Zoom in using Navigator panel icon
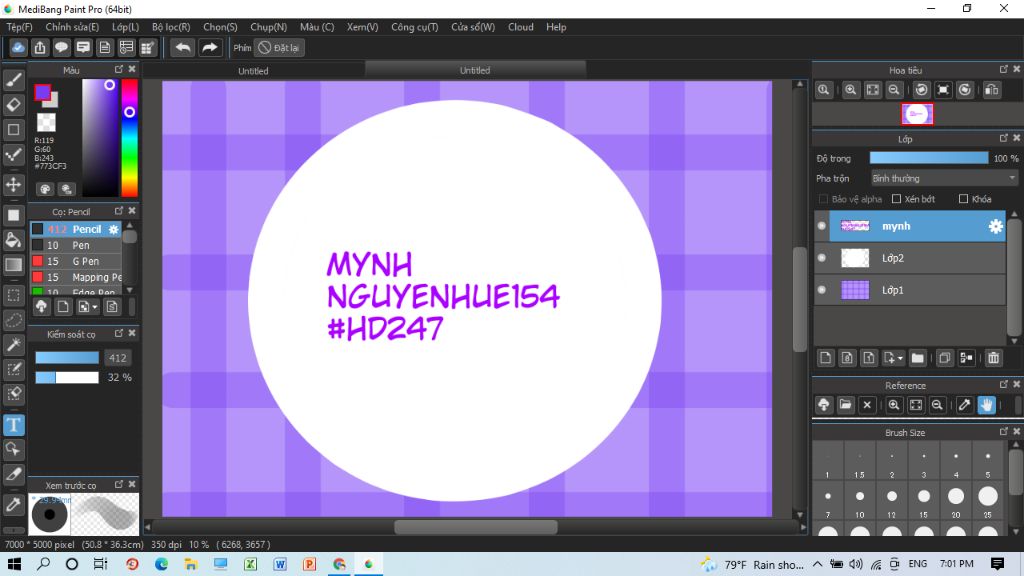 pos(850,90)
